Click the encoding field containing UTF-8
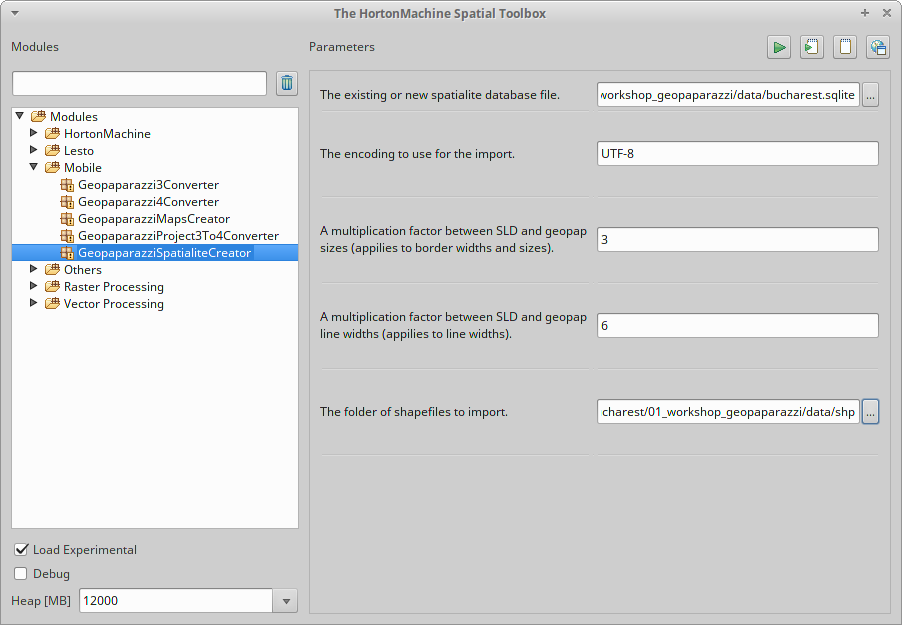Screen dimensions: 902x625 [x=737, y=154]
